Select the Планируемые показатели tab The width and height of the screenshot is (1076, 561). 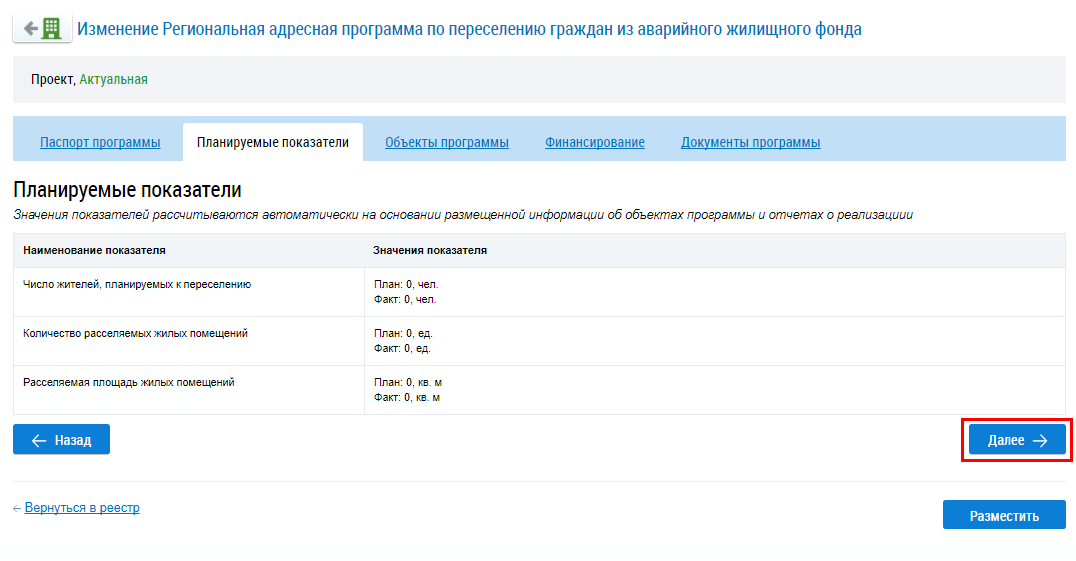coord(273,143)
